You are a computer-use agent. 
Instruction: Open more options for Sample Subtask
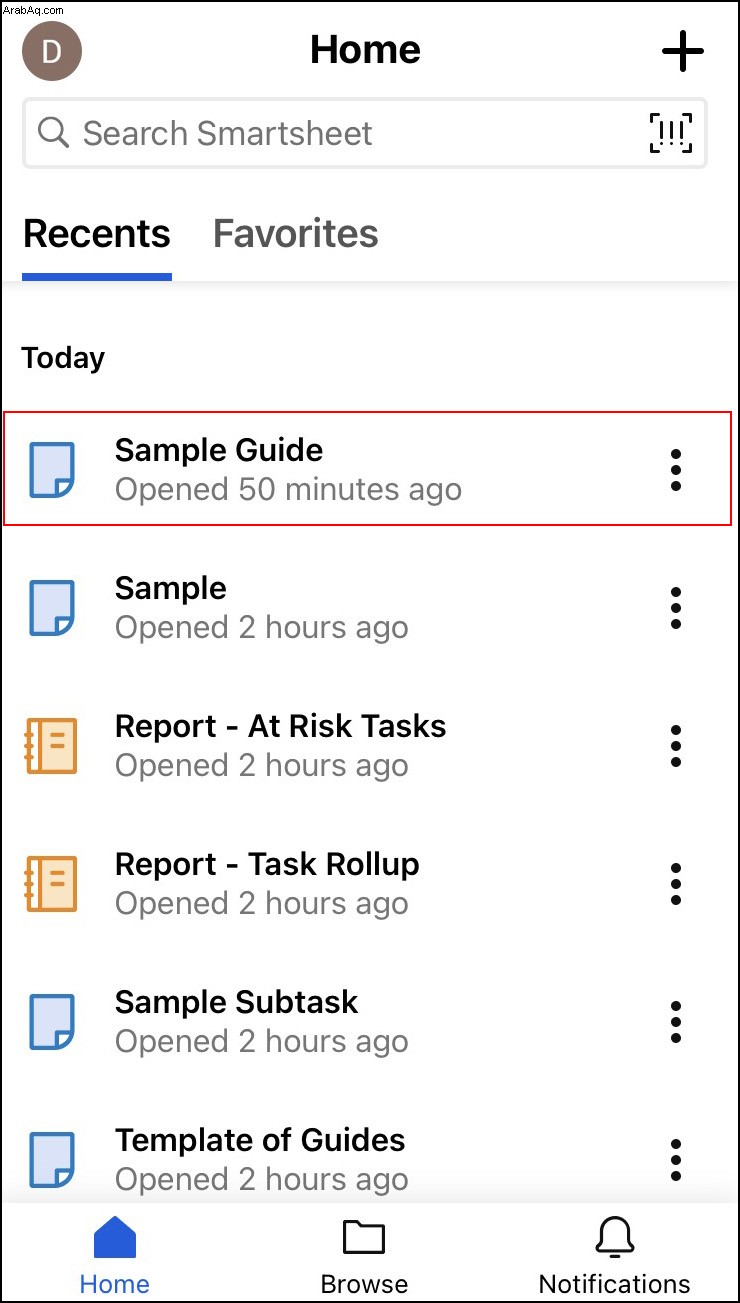pos(676,1022)
